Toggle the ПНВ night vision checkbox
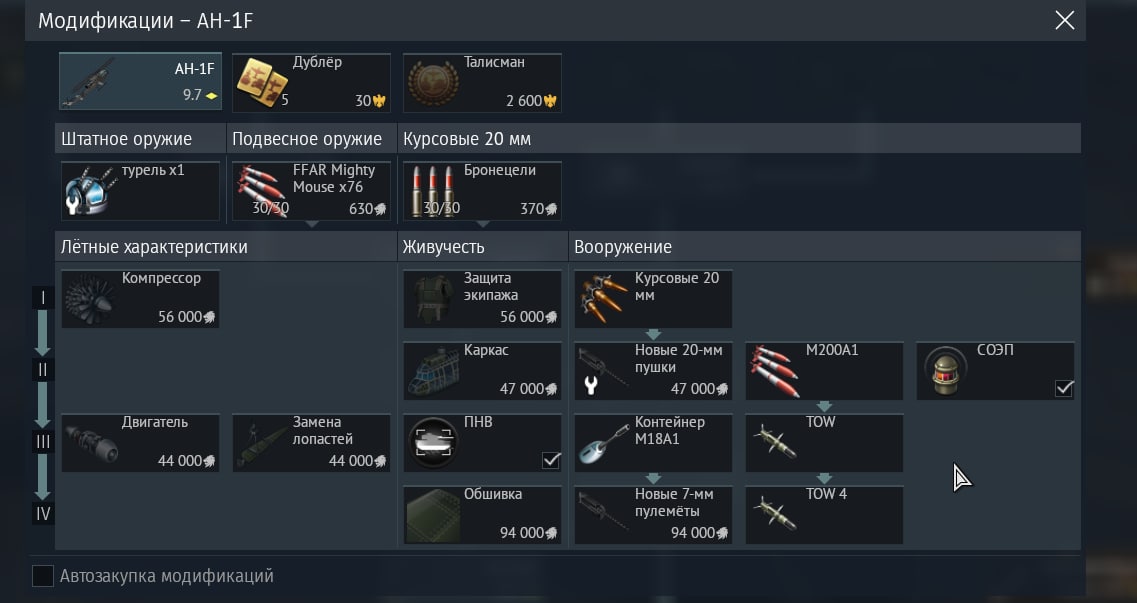Screen dimensions: 1137x603 551,460
